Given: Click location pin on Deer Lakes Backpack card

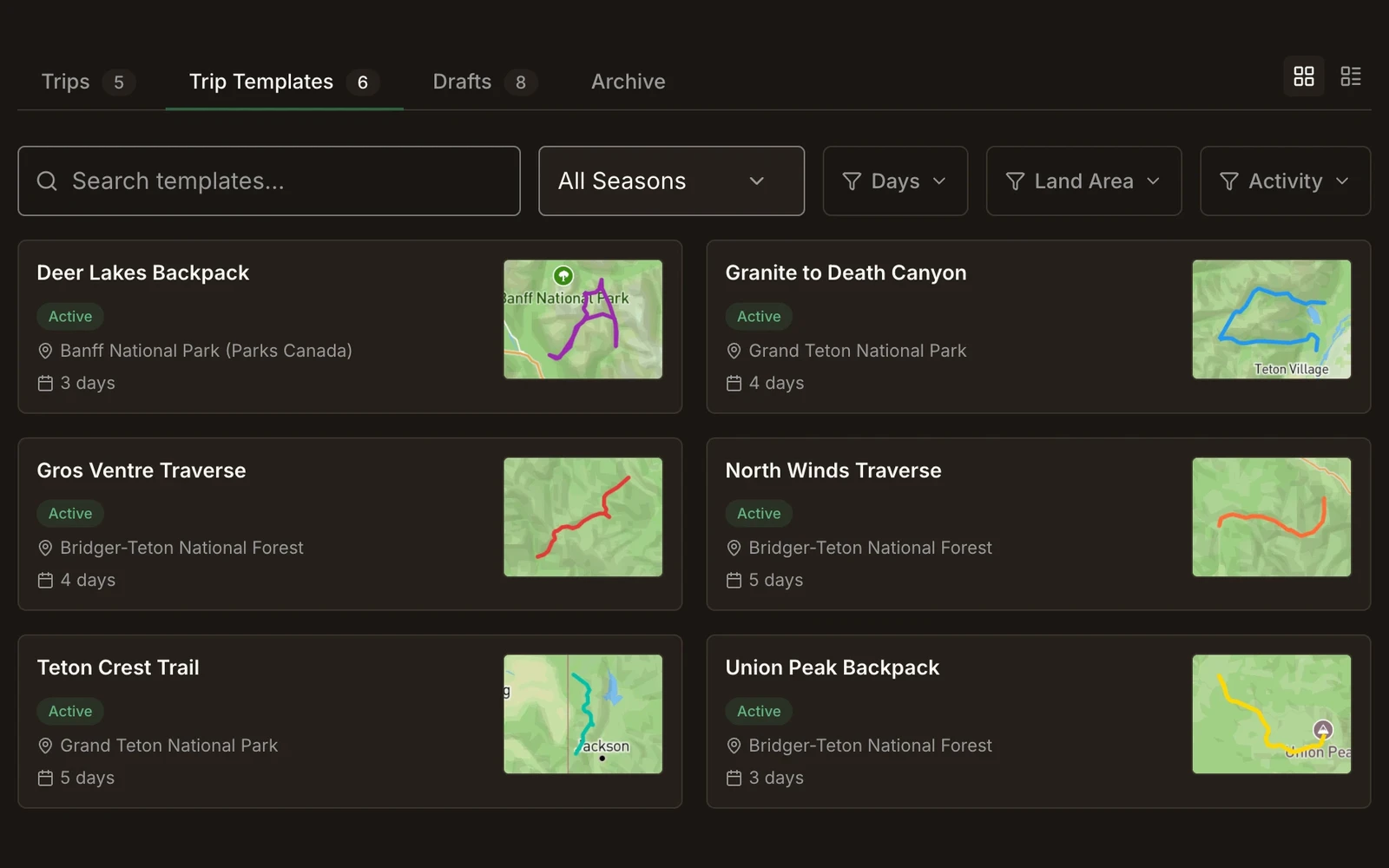Looking at the screenshot, I should pyautogui.click(x=45, y=351).
